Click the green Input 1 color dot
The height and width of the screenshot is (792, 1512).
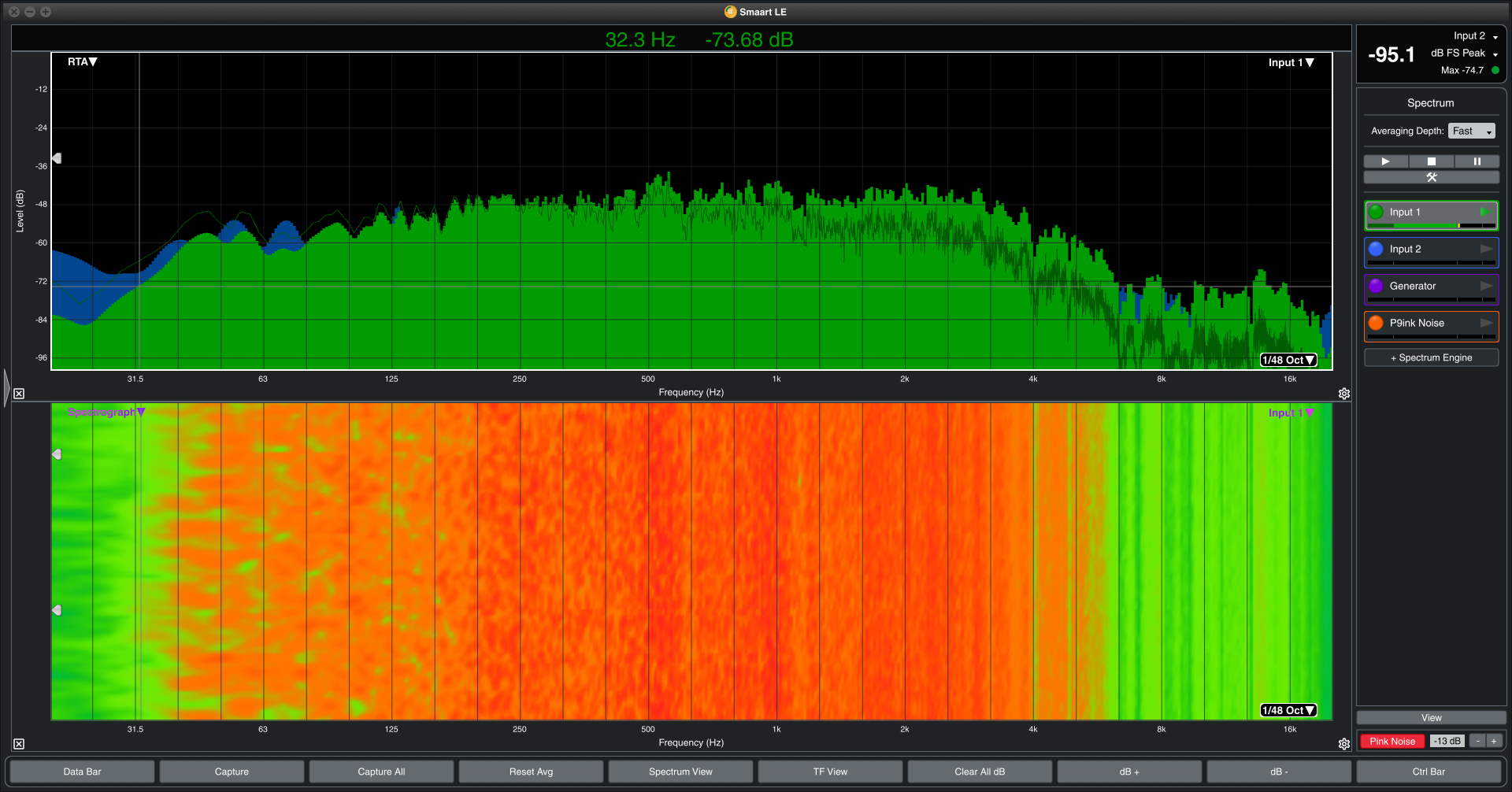[x=1376, y=212]
